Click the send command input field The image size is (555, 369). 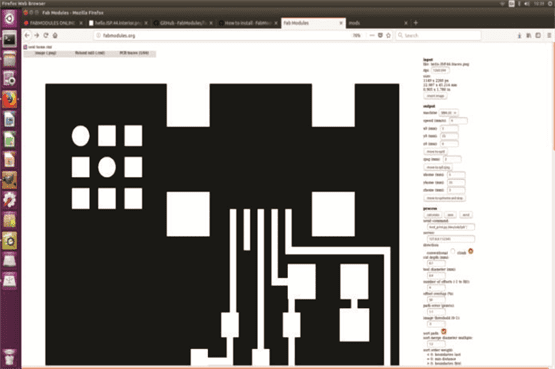451,227
